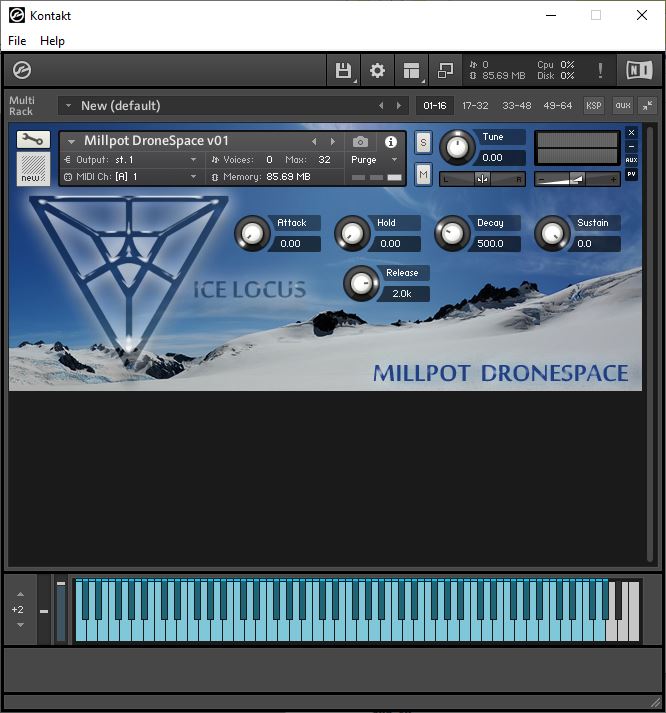The width and height of the screenshot is (666, 713).
Task: Click the Max voices value 32
Action: [x=324, y=160]
